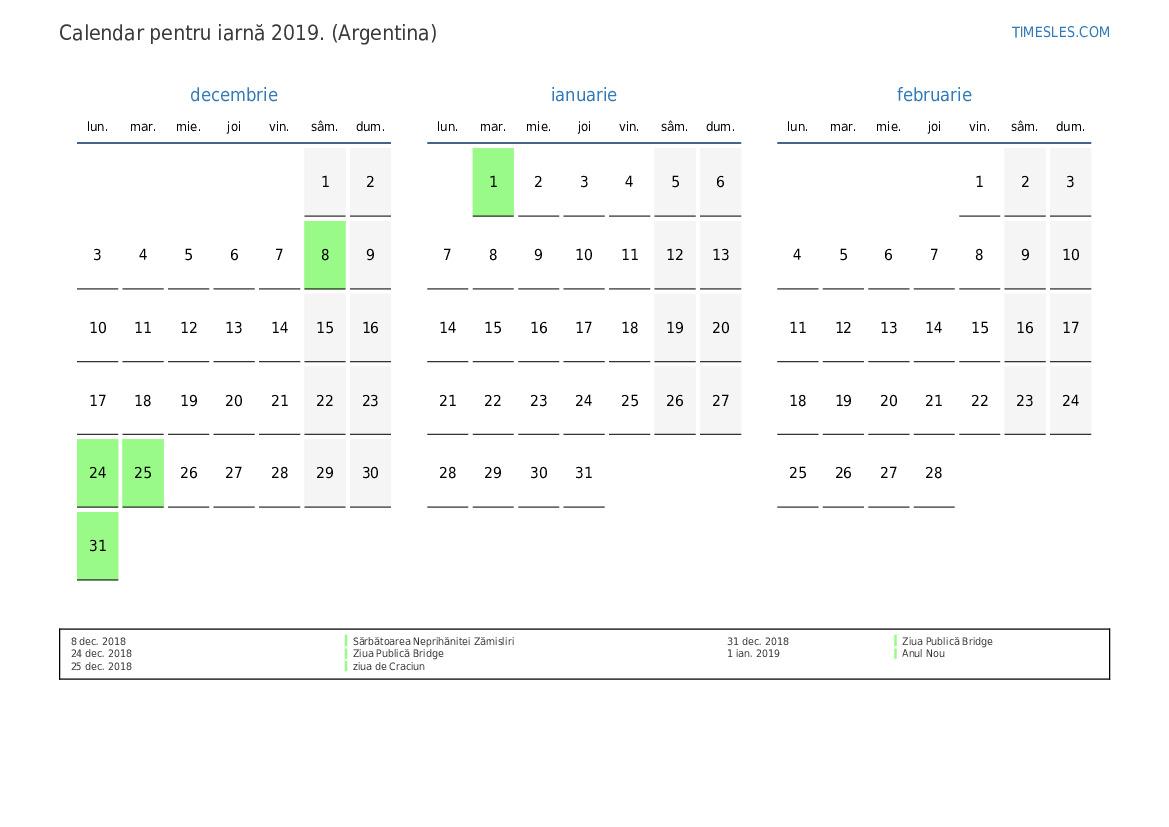
Task: Select December 17 in decembrie
Action: click(x=98, y=401)
